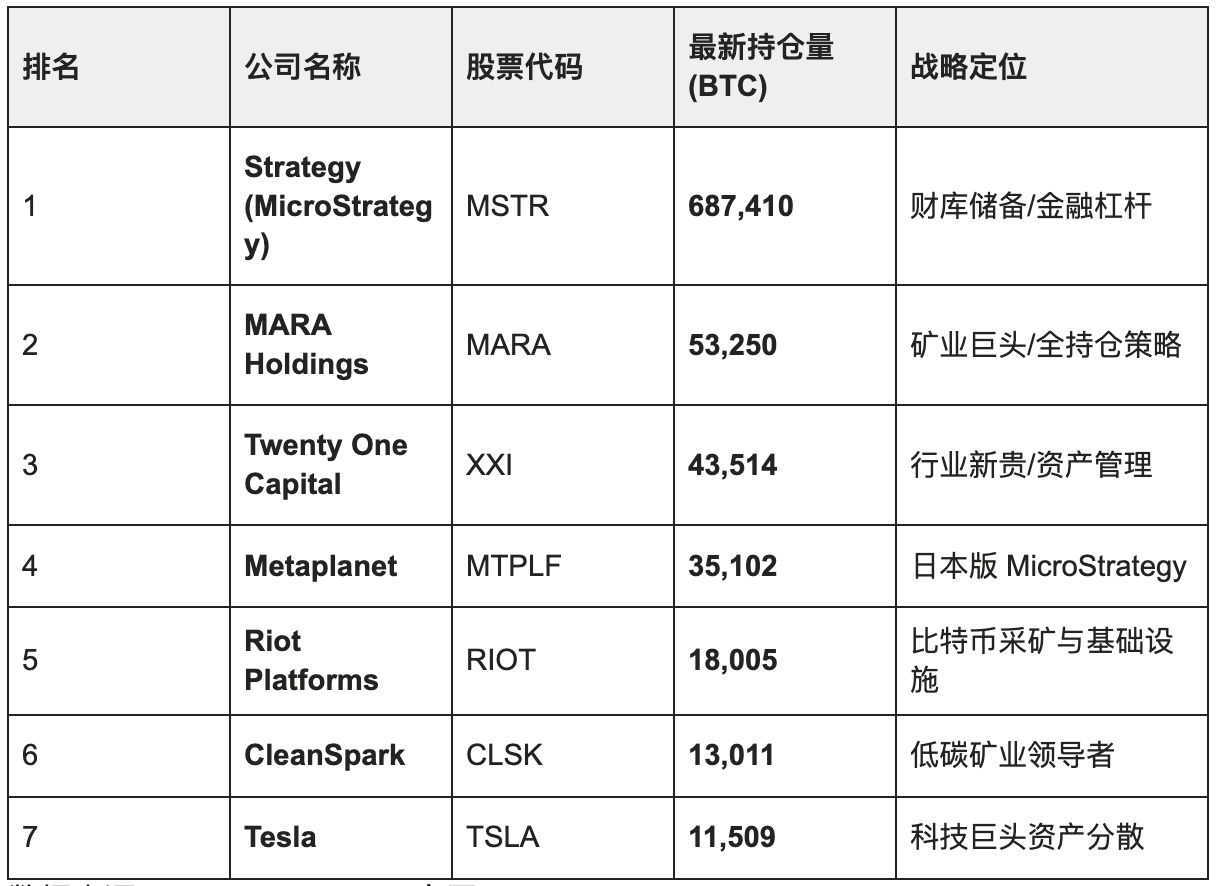Click the XXI ticker code
Image resolution: width=1222 pixels, height=886 pixels.
489,465
